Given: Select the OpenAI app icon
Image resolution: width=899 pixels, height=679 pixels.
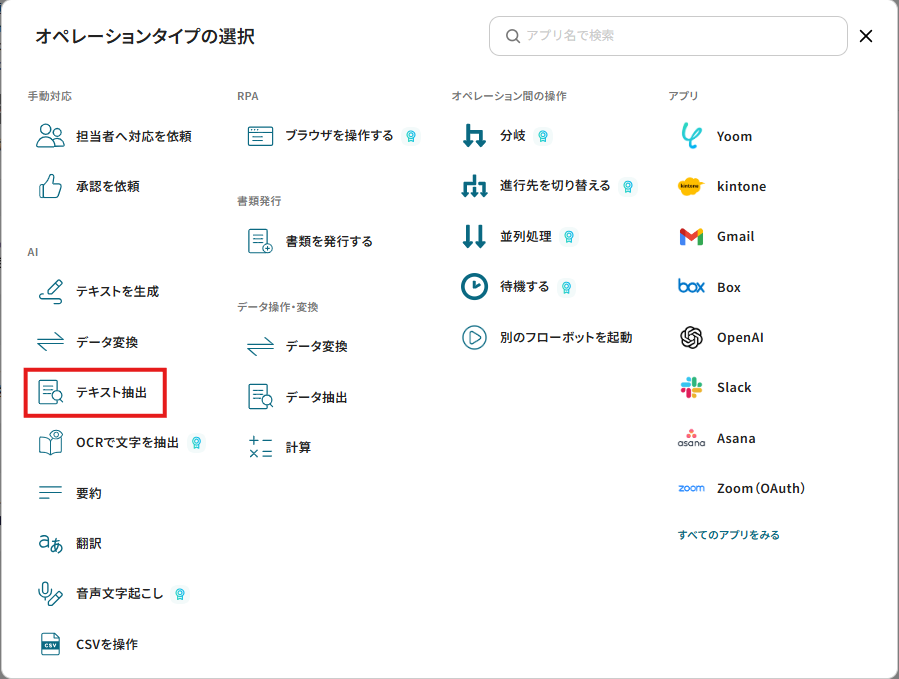Looking at the screenshot, I should 691,337.
